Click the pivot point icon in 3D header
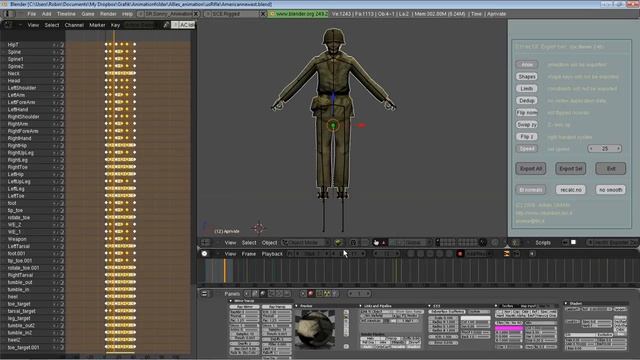Screen dimensions: 640x360 pyautogui.click(x=353, y=242)
